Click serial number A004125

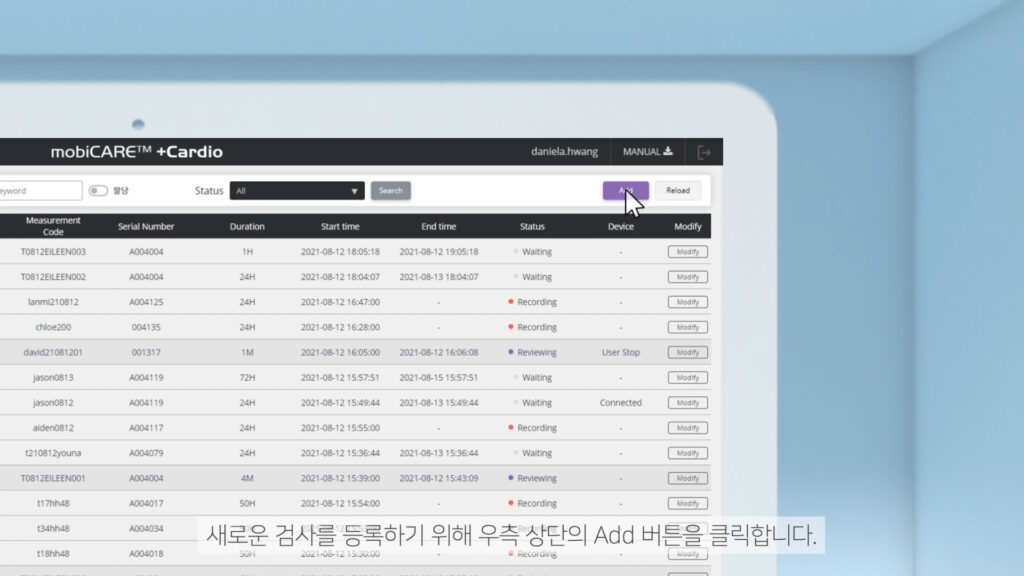146,302
